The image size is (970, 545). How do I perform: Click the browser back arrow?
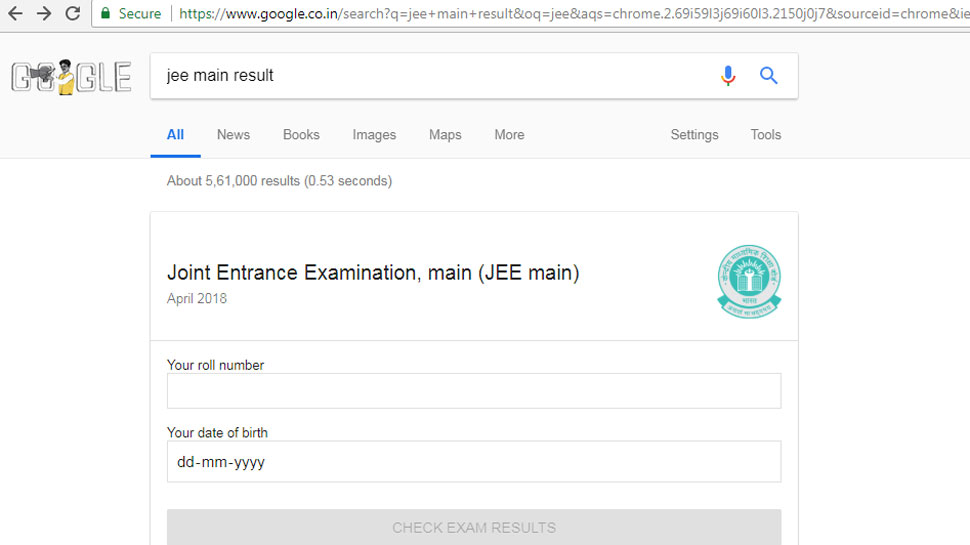15,13
